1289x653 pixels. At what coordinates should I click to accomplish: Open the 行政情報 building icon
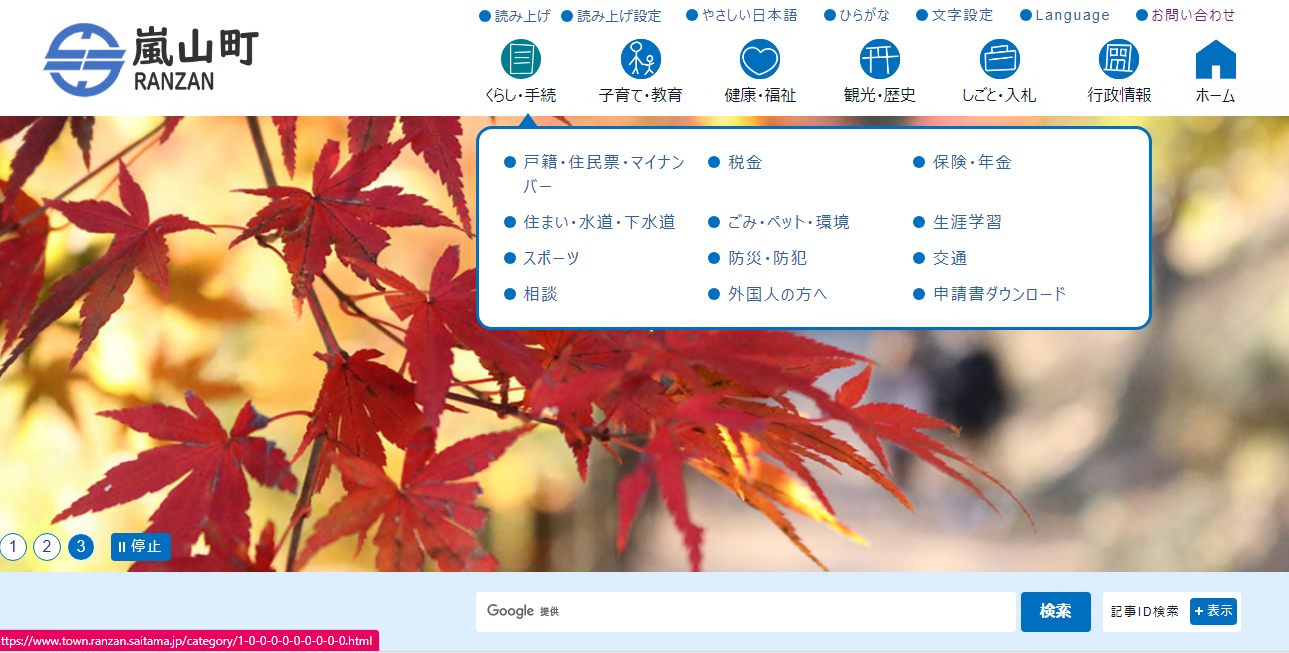coord(1119,59)
